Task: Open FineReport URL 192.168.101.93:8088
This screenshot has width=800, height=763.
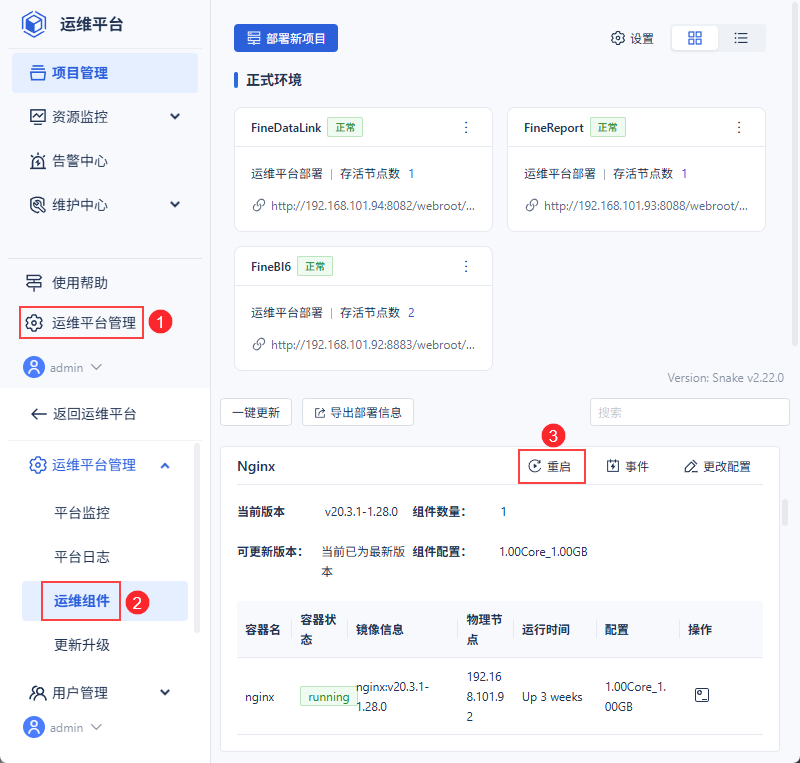Action: click(646, 206)
